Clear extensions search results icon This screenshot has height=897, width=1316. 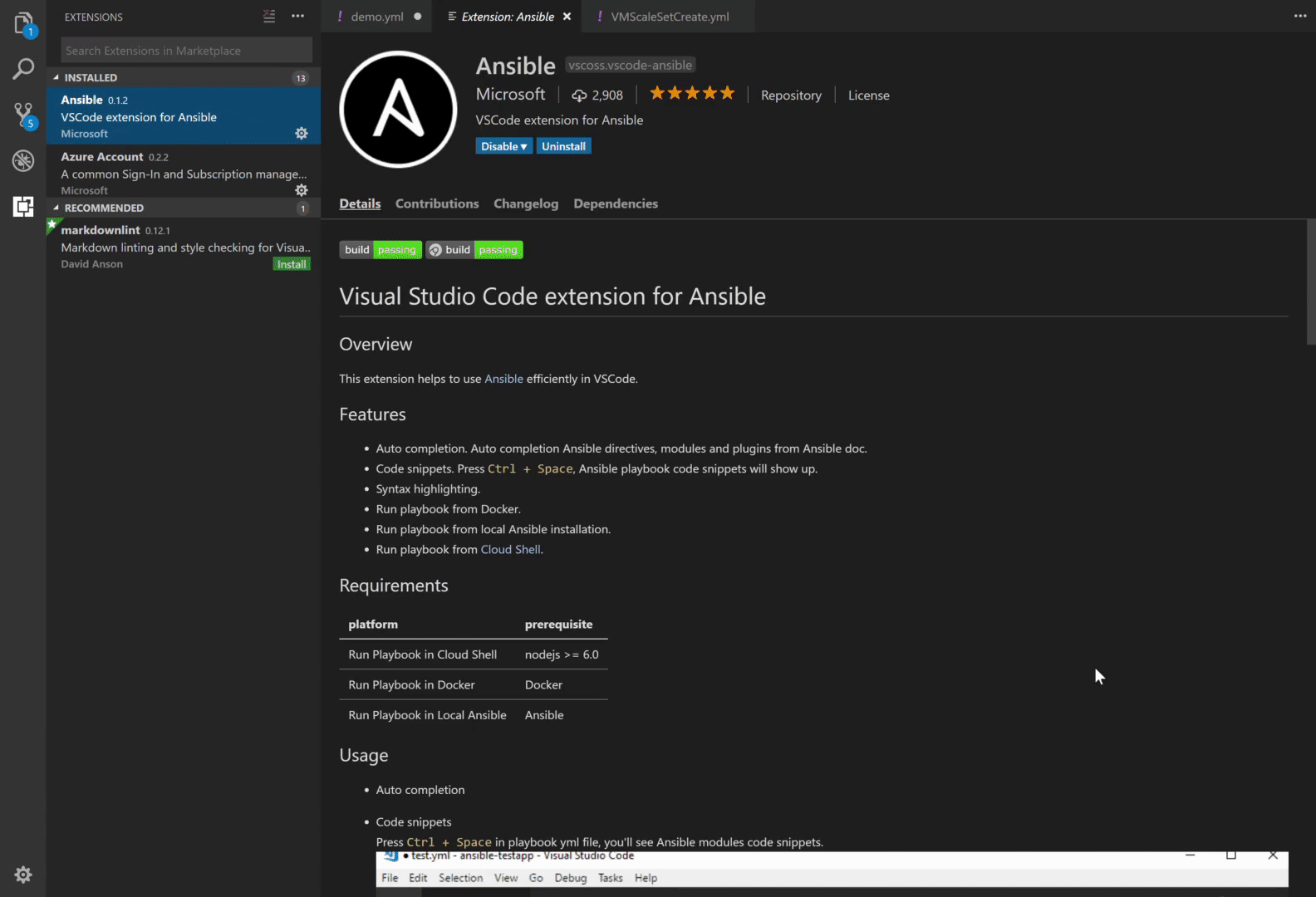point(269,17)
